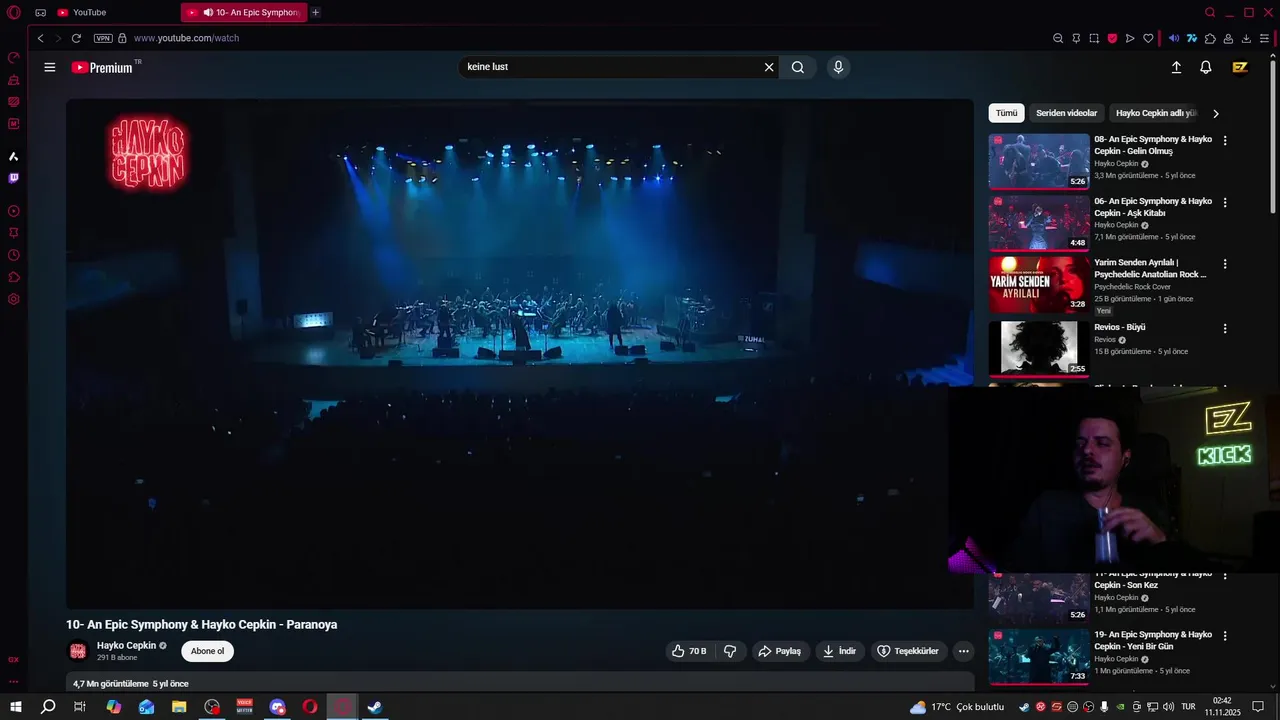Viewport: 1280px width, 720px height.
Task: Open GX Control speedometer in sidebar
Action: pos(14,58)
